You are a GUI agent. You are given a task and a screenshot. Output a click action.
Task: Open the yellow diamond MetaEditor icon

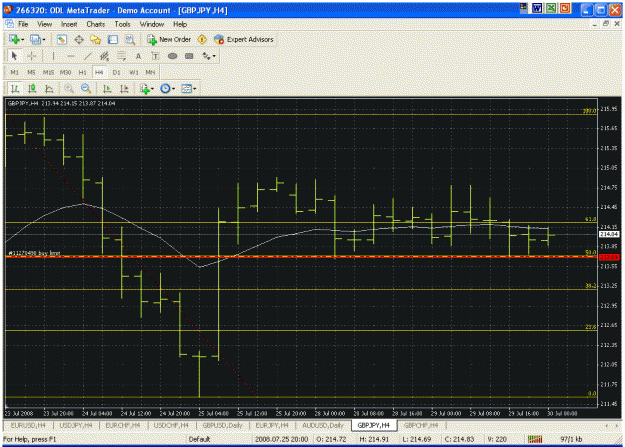[x=202, y=39]
